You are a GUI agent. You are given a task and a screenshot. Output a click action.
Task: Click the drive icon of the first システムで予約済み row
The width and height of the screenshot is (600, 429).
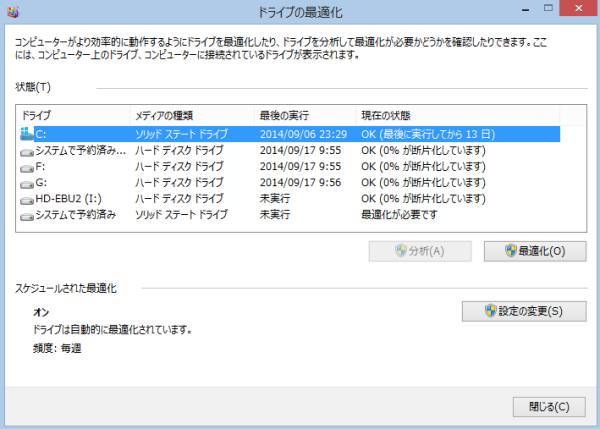27,150
